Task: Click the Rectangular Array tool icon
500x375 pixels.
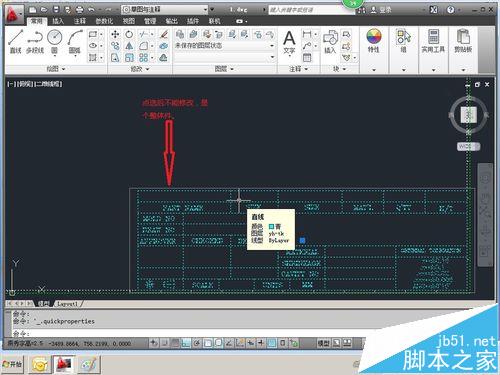Action: point(144,58)
